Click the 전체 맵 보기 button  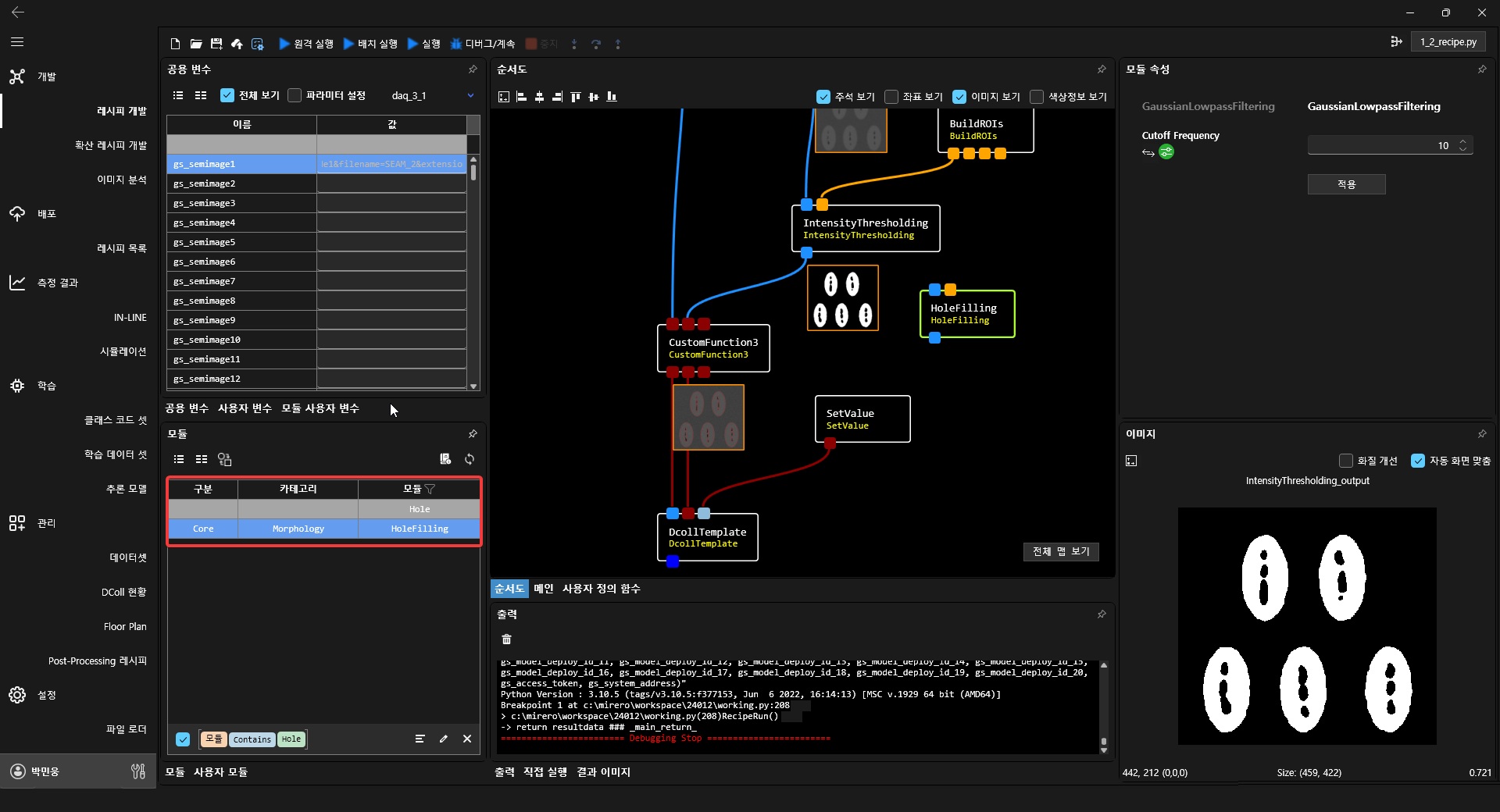(x=1060, y=551)
